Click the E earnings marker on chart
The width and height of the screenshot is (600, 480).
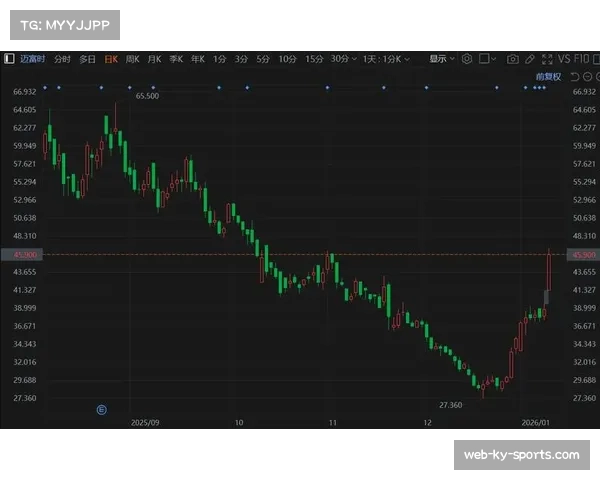101,409
